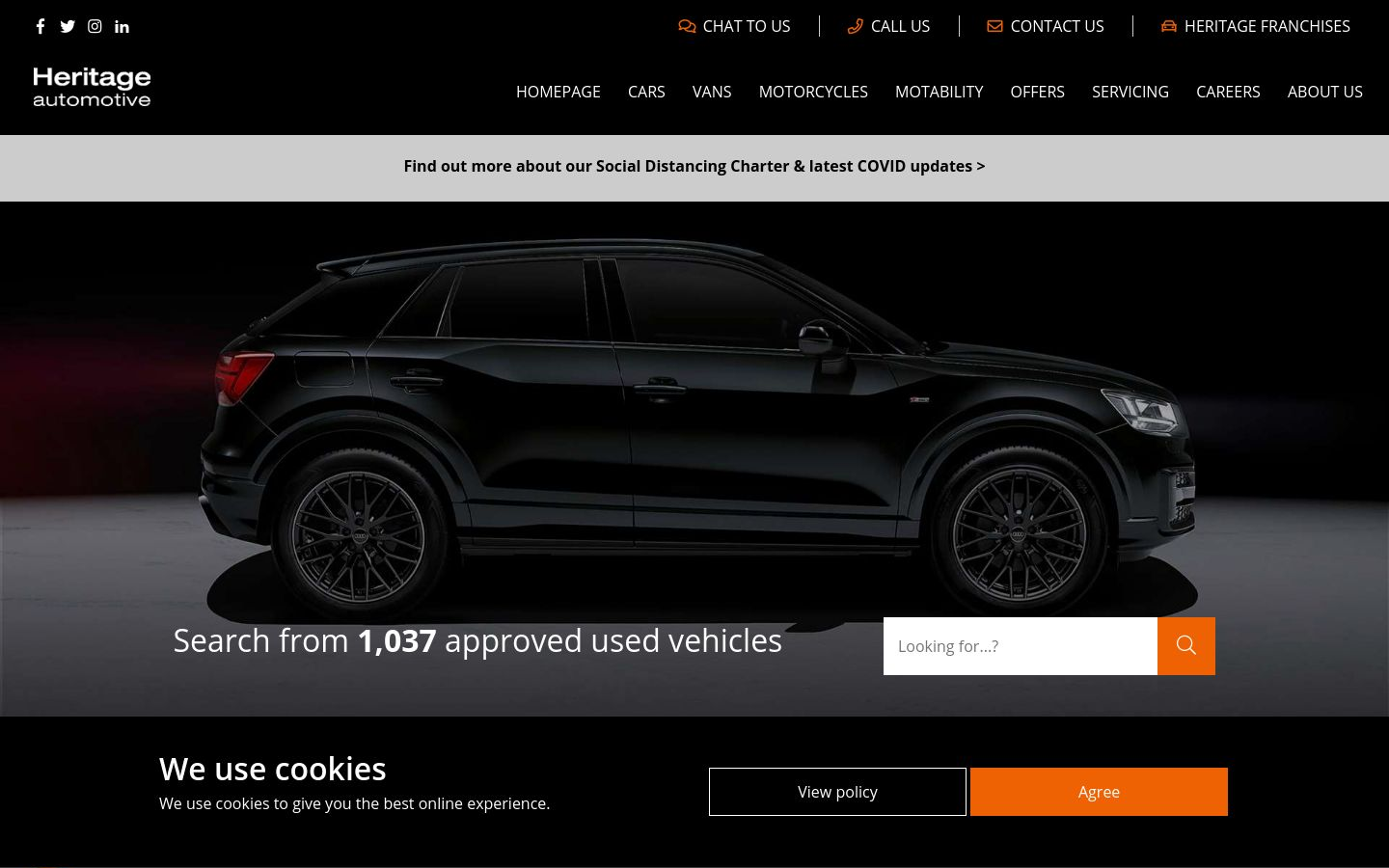
Task: Click the orange search magnifier button
Action: pyautogui.click(x=1186, y=646)
